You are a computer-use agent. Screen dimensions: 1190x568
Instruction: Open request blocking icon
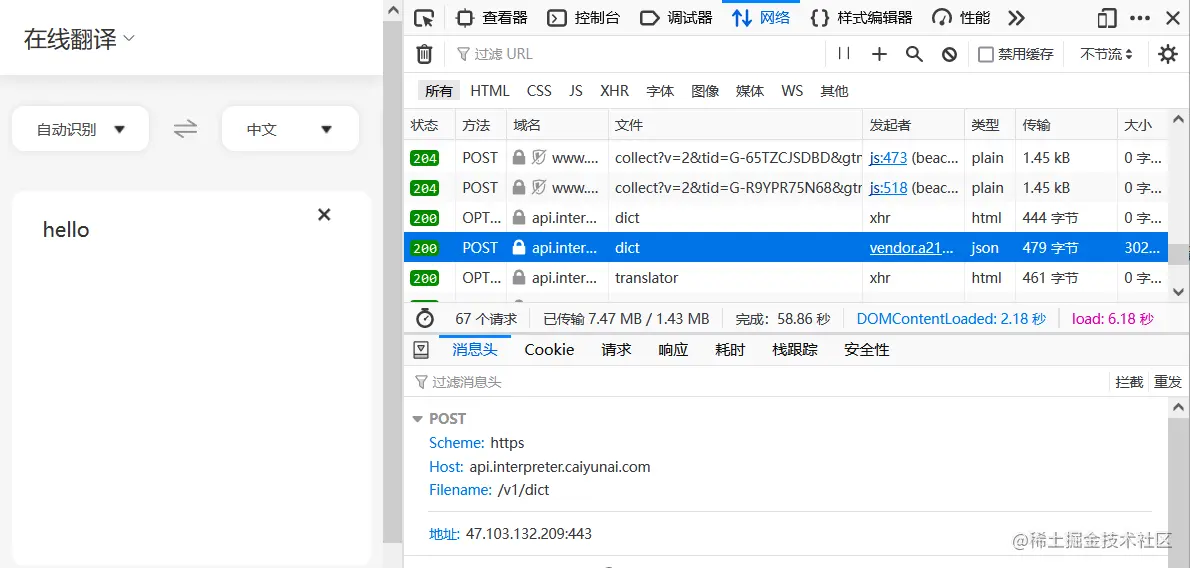949,54
